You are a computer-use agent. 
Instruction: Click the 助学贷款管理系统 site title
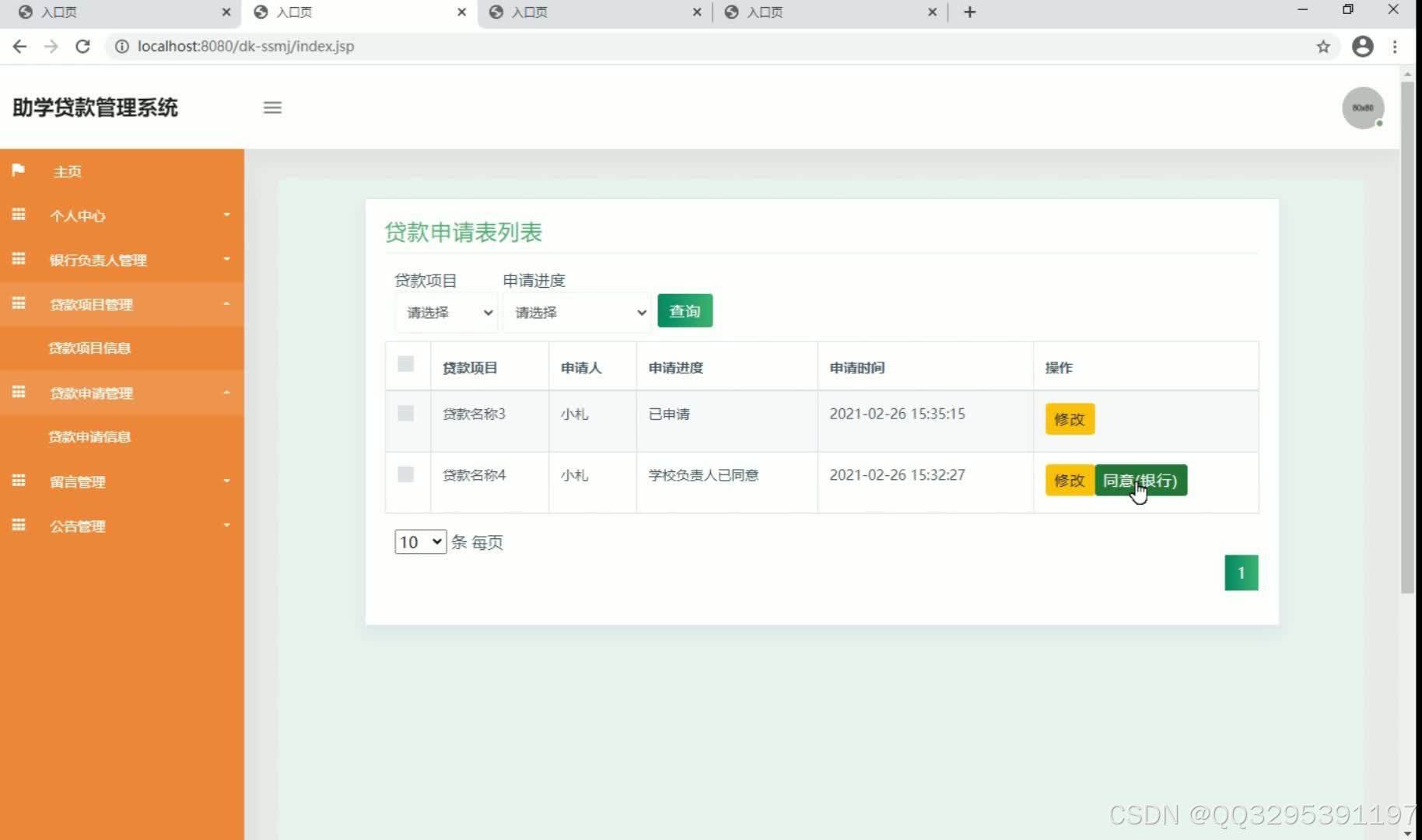click(x=95, y=107)
